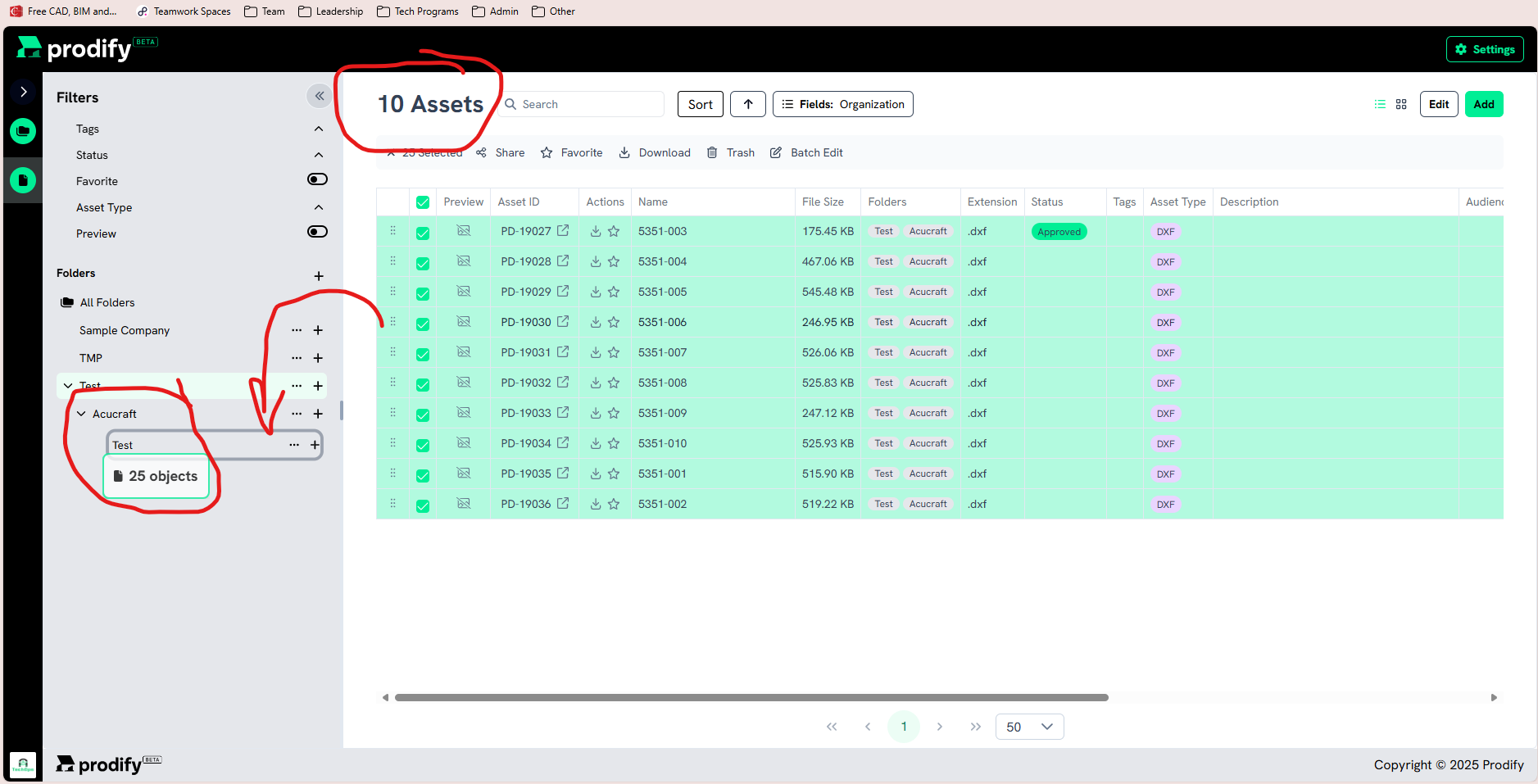This screenshot has width=1538, height=784.
Task: Click the green Add button
Action: [x=1483, y=104]
